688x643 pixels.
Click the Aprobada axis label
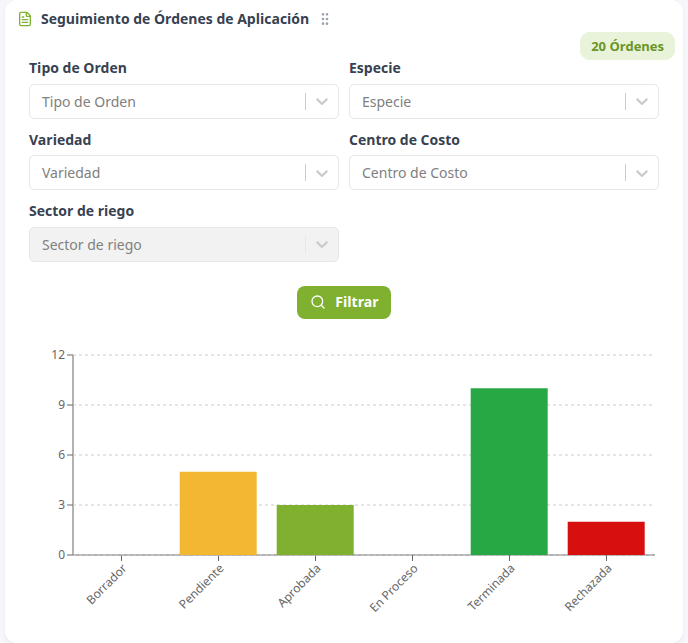(x=300, y=586)
